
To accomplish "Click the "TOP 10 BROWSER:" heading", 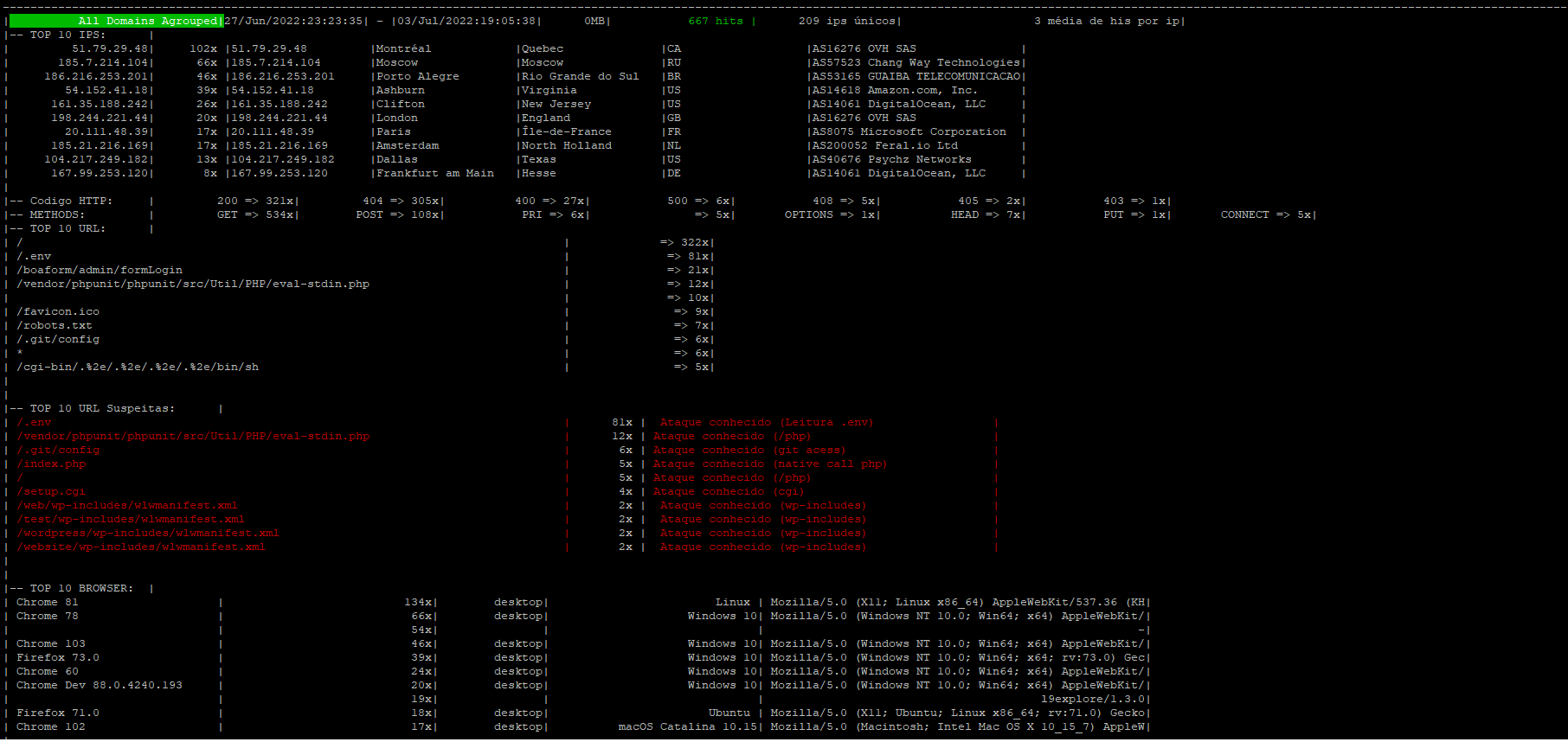I will click(x=81, y=588).
